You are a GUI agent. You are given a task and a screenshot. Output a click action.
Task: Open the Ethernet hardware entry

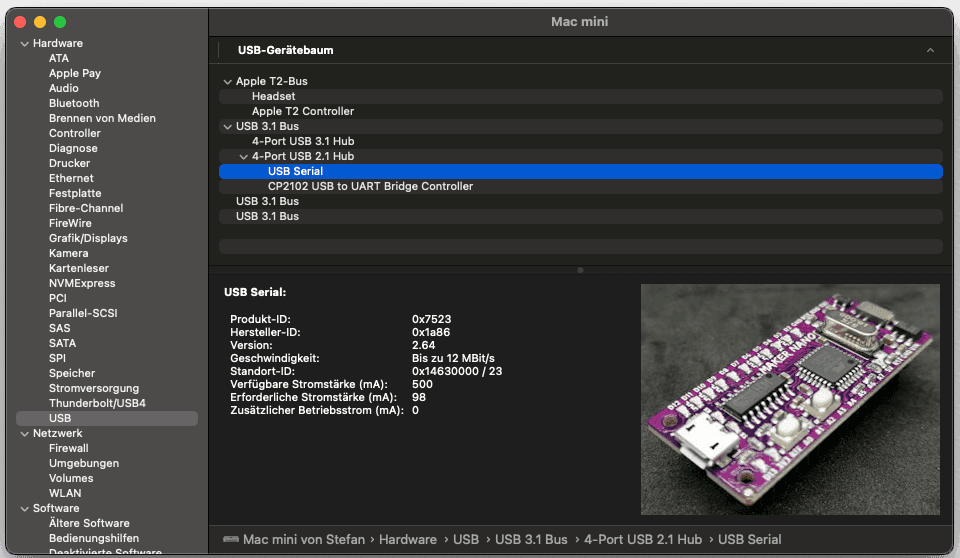71,178
